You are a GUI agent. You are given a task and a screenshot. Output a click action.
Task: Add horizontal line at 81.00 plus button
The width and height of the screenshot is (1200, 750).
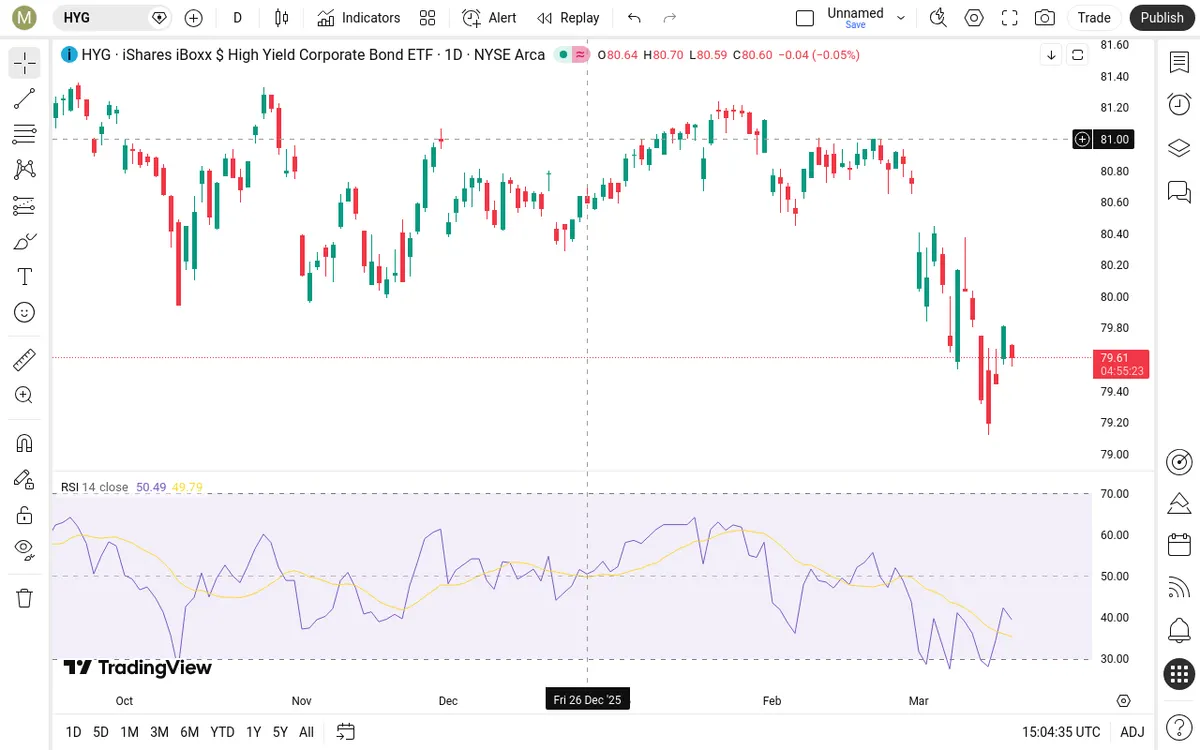coord(1082,139)
